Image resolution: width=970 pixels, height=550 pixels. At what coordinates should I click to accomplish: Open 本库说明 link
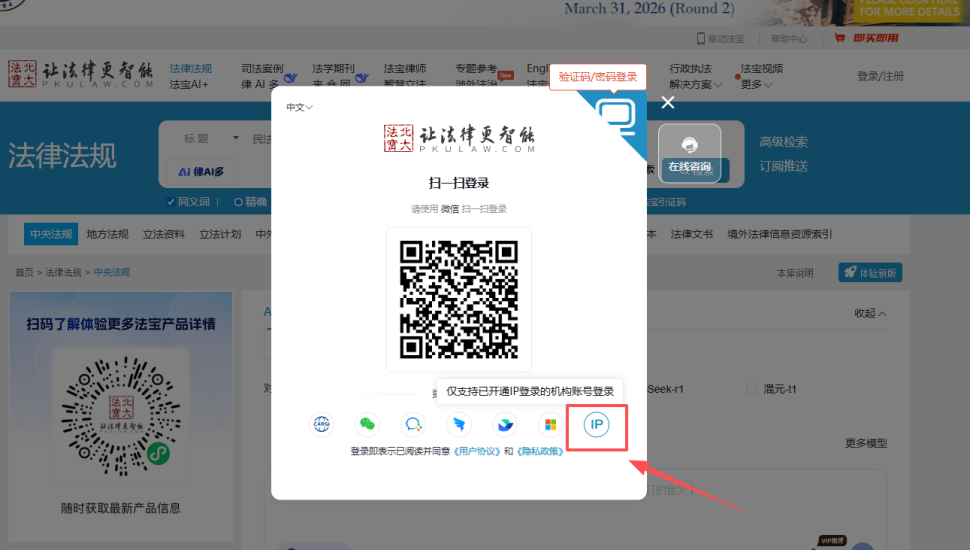(x=795, y=273)
